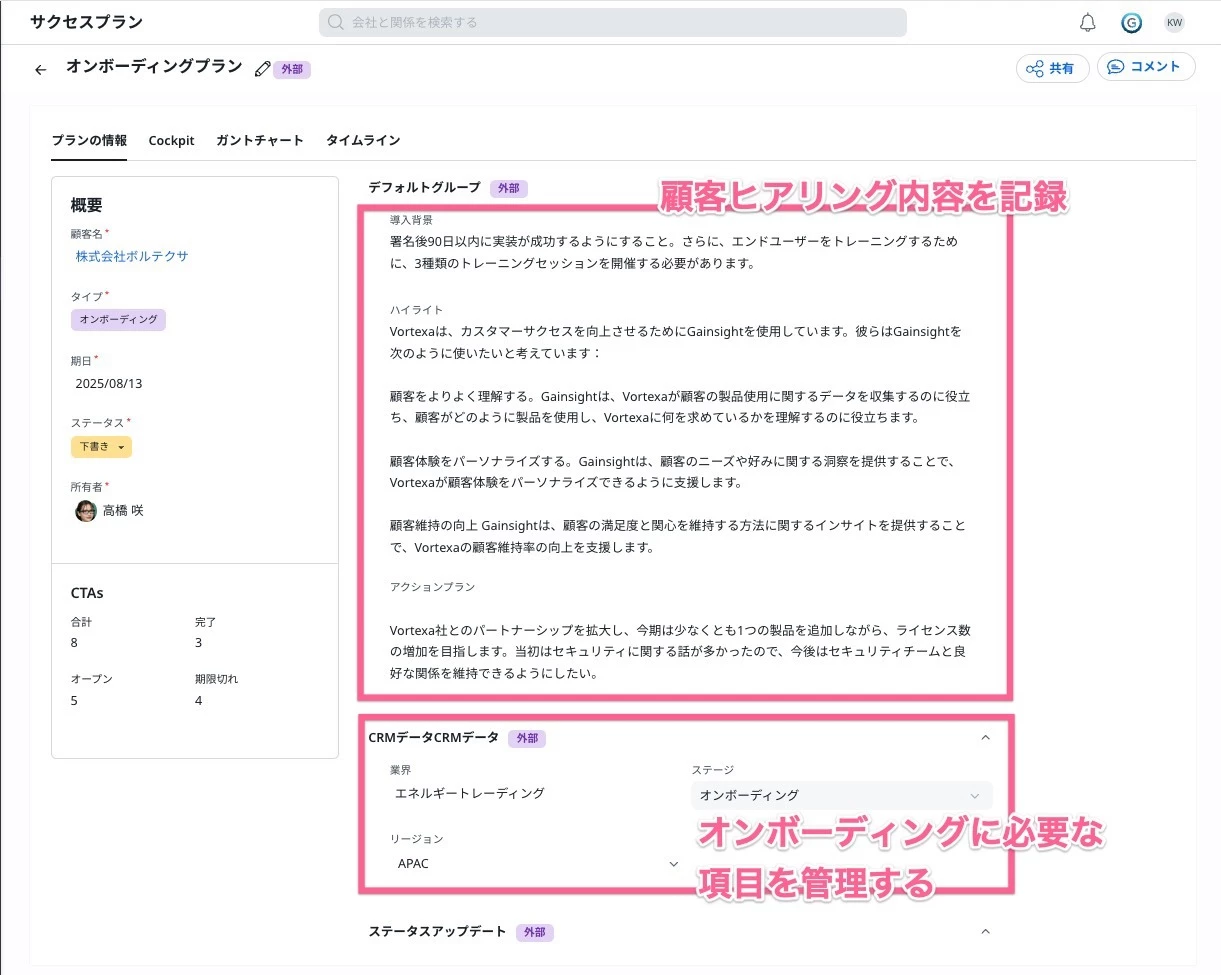Open the リージョン APAC dropdown
This screenshot has height=975, width=1221.
click(537, 863)
